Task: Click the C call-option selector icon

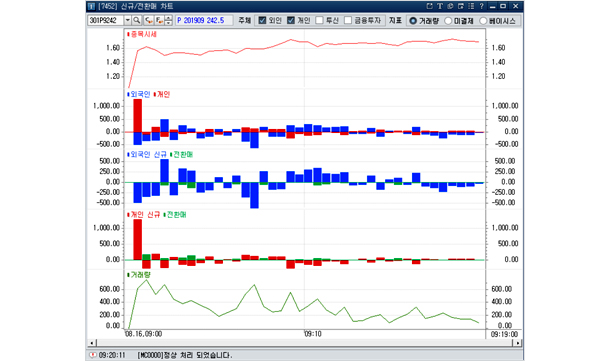Action: point(149,20)
